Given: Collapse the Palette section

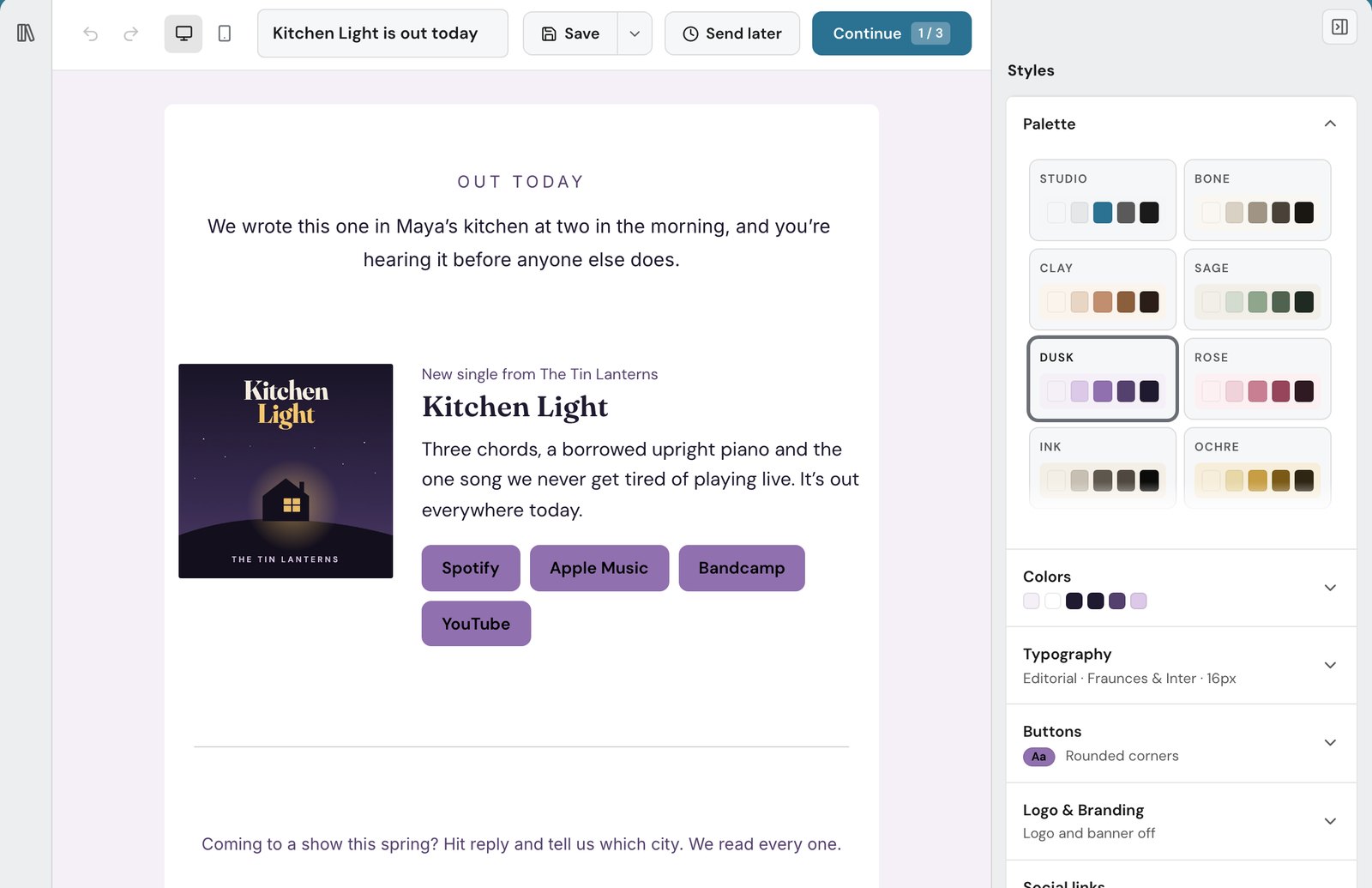Looking at the screenshot, I should pos(1330,124).
